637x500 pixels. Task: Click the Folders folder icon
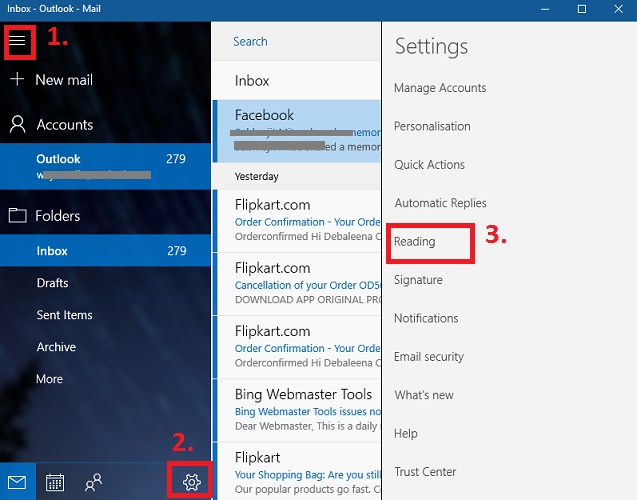(x=17, y=215)
